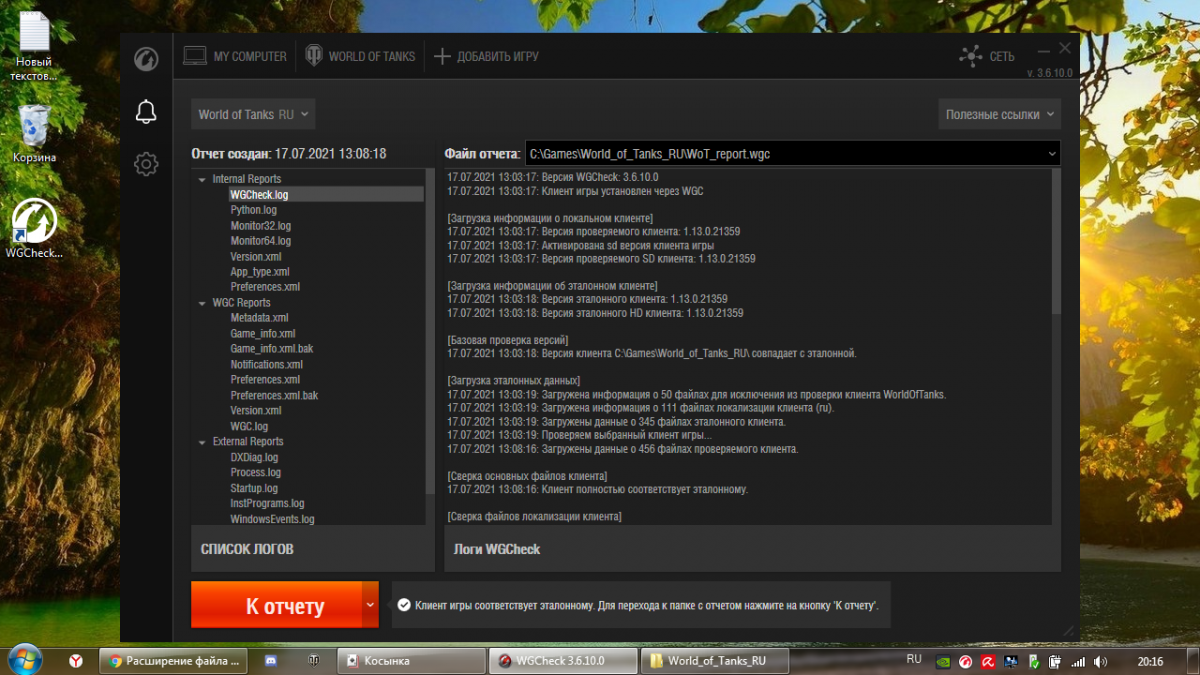Select Game_info.xml.bak in the log list
Viewport: 1200px width, 675px height.
pos(272,349)
